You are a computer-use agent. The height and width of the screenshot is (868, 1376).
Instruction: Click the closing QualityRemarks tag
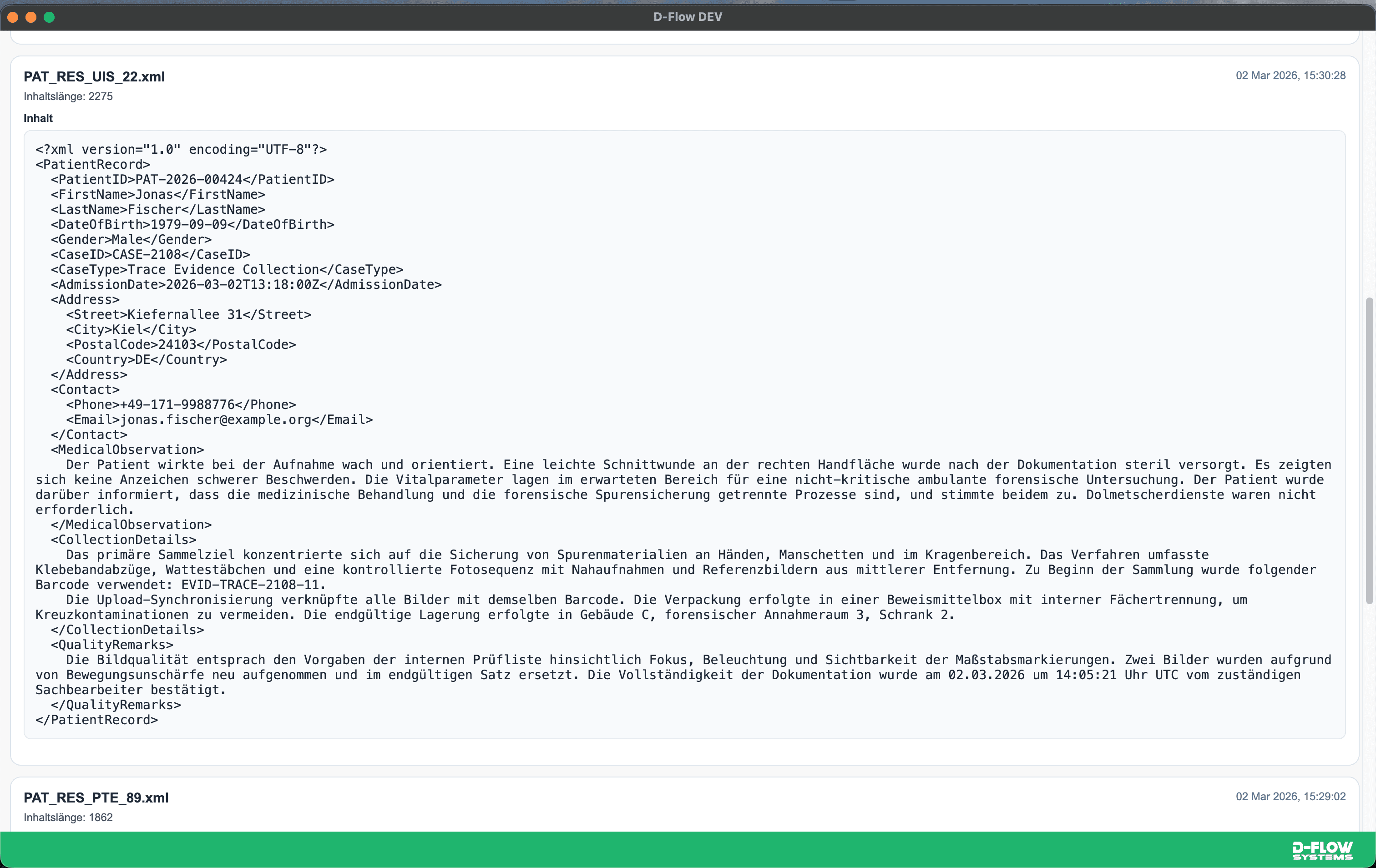click(x=116, y=705)
